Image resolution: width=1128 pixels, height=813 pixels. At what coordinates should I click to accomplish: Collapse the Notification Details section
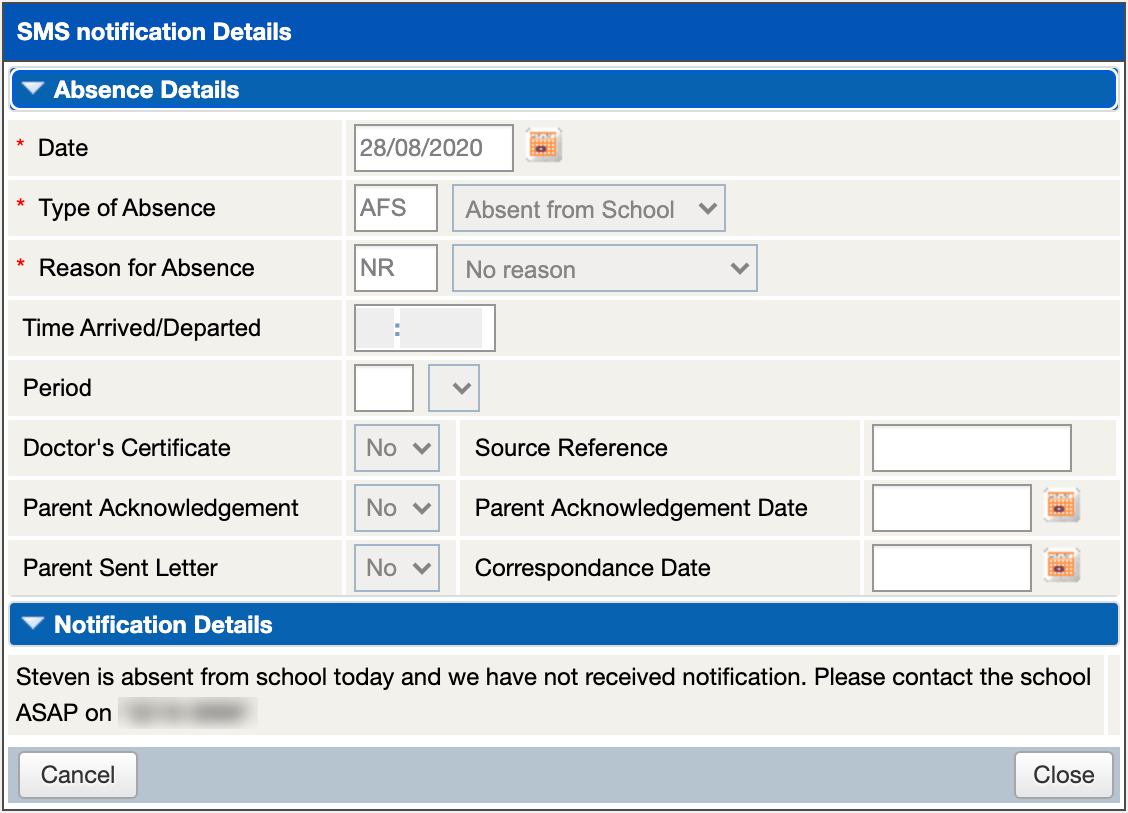pos(34,625)
